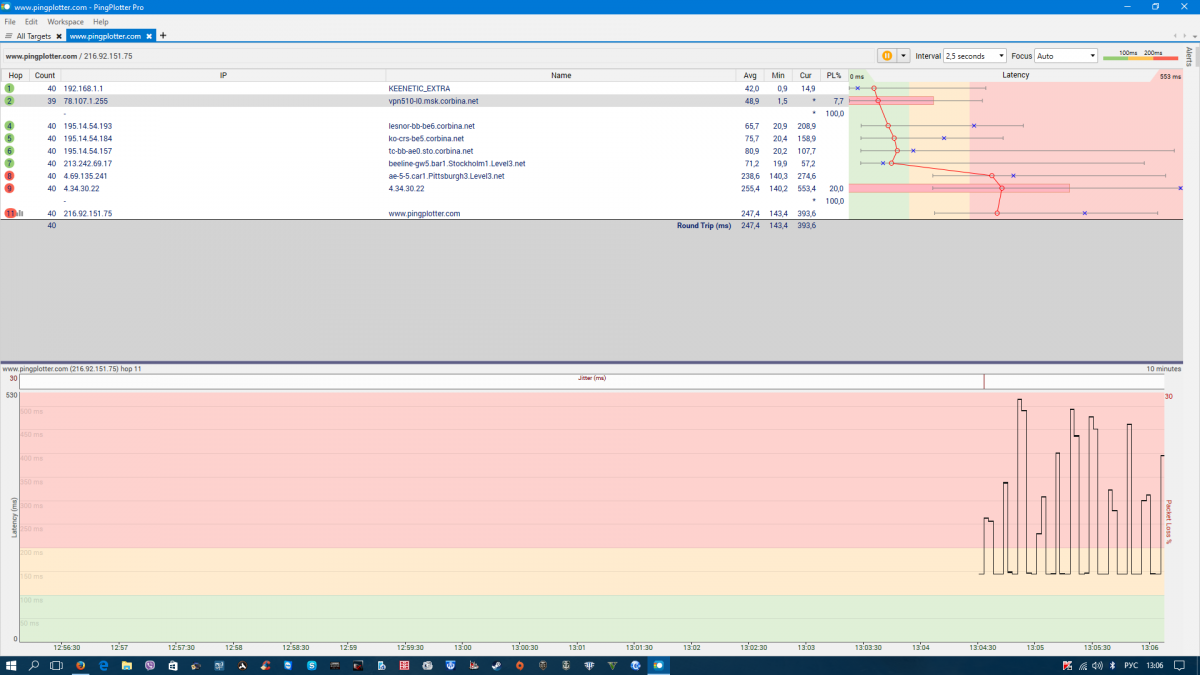Screen dimensions: 1200x675
Task: Toggle the hop 1 graph marker
Action: point(9,88)
